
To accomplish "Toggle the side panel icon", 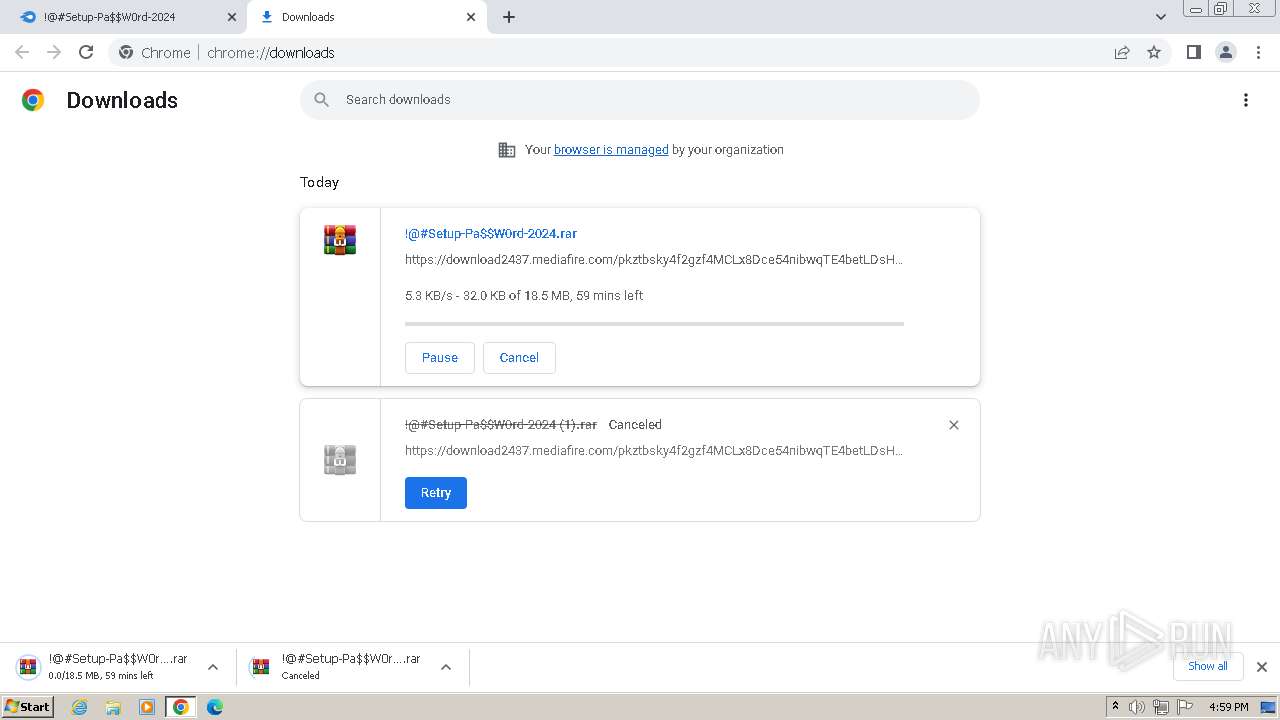I will click(x=1193, y=52).
